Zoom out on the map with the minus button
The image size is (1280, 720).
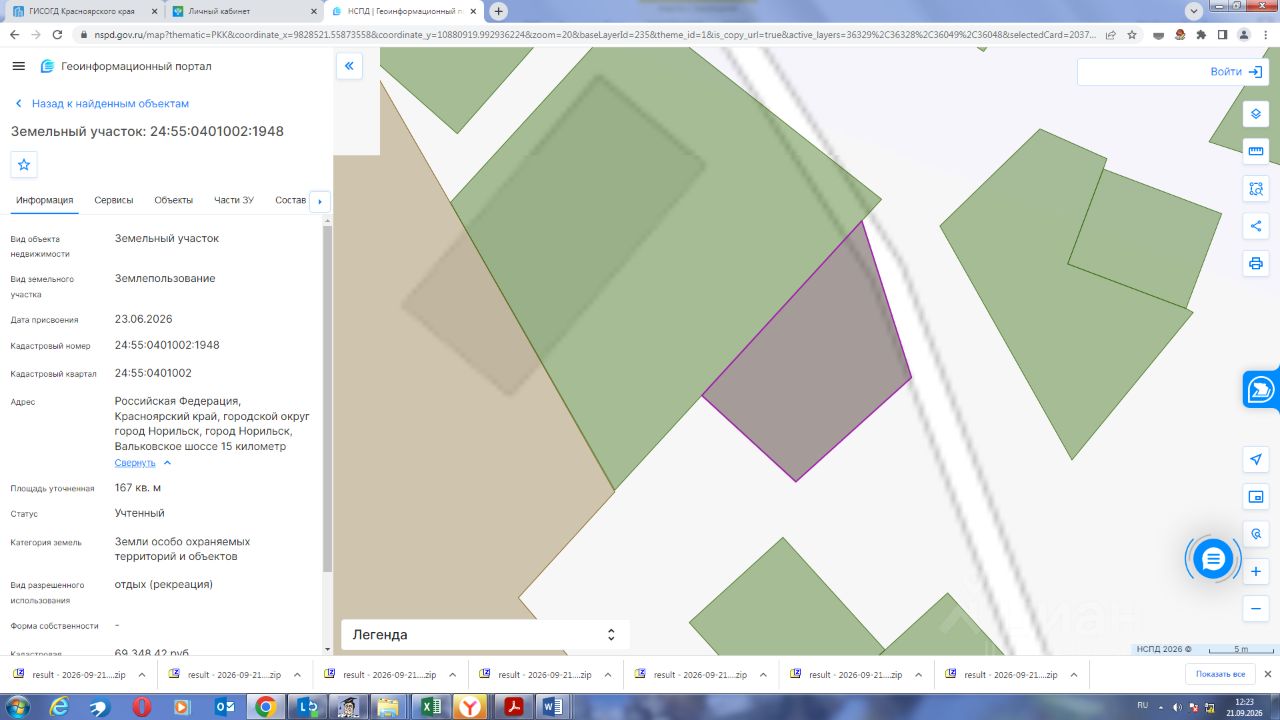pyautogui.click(x=1256, y=608)
